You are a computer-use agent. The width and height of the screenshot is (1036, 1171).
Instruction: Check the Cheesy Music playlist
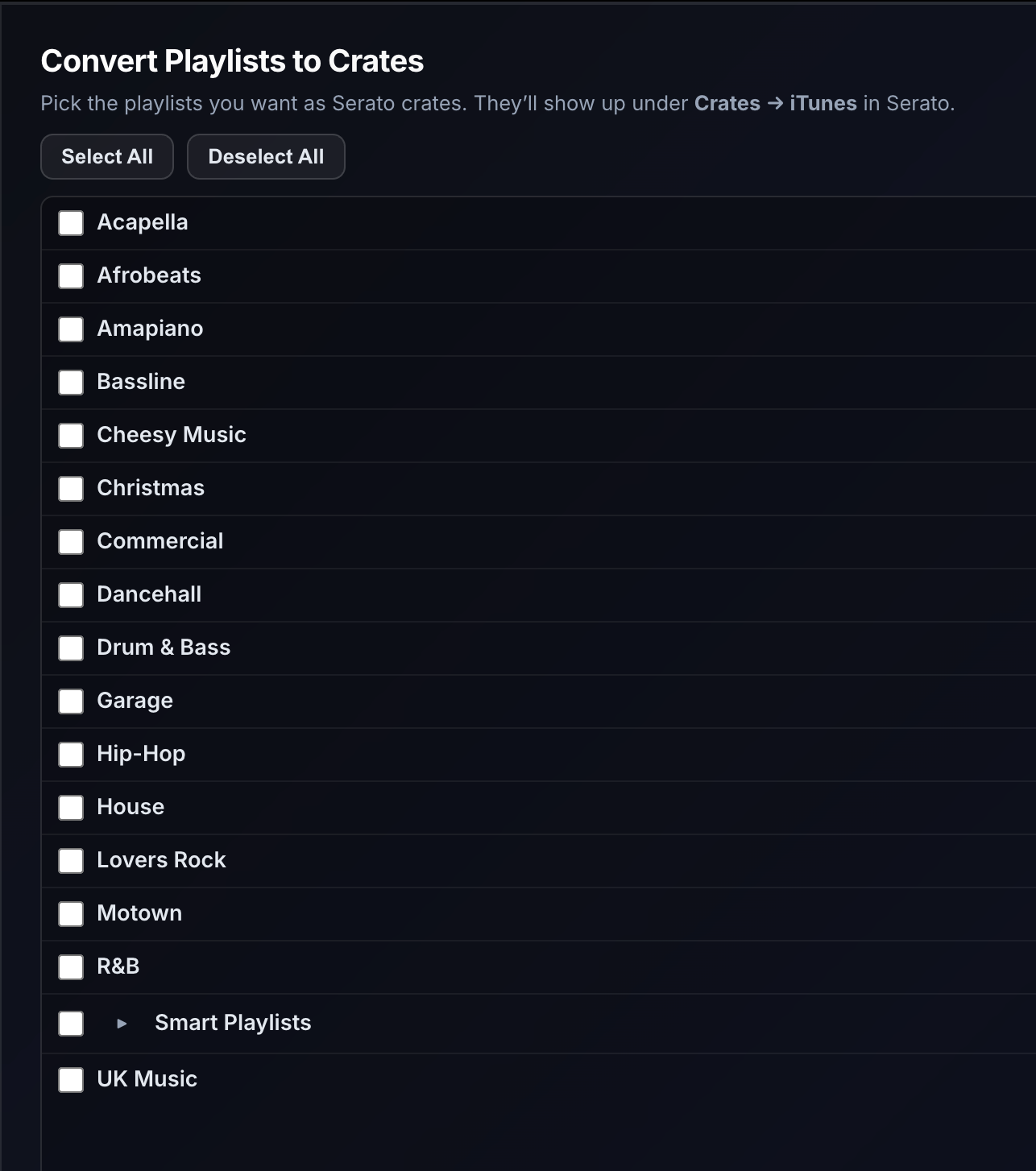coord(71,436)
